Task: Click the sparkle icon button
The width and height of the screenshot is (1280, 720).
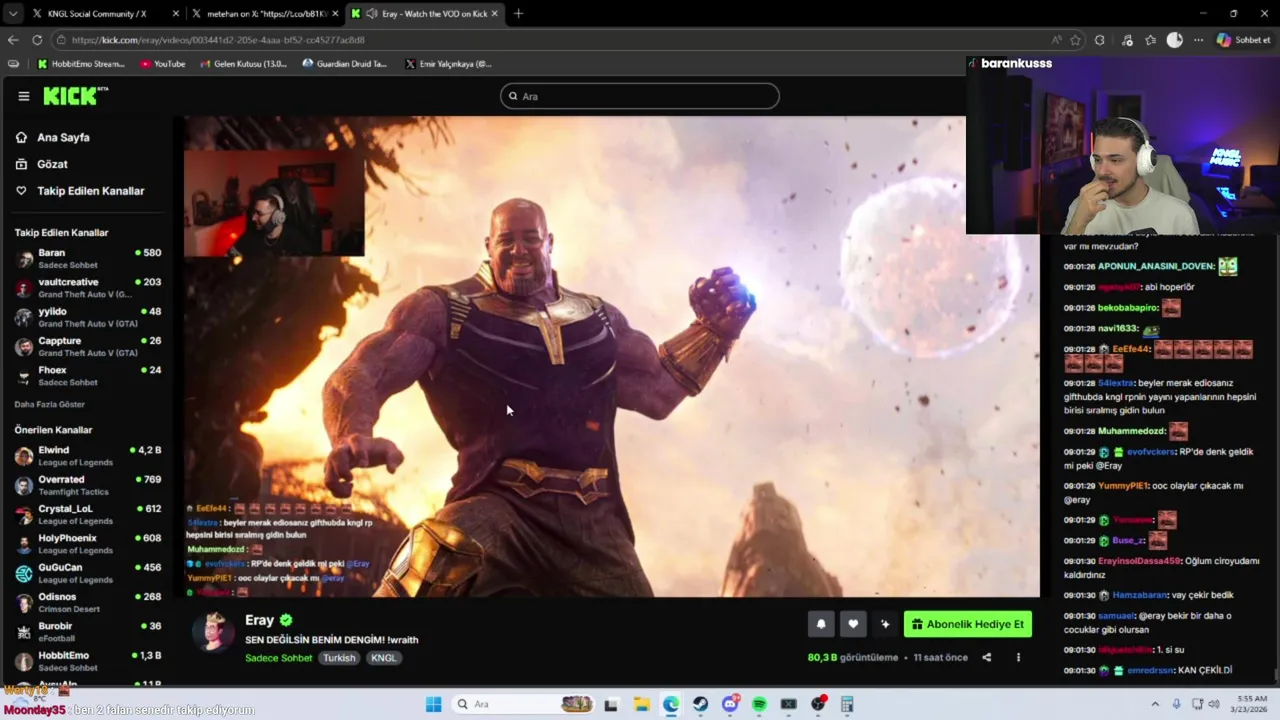Action: pyautogui.click(x=885, y=624)
